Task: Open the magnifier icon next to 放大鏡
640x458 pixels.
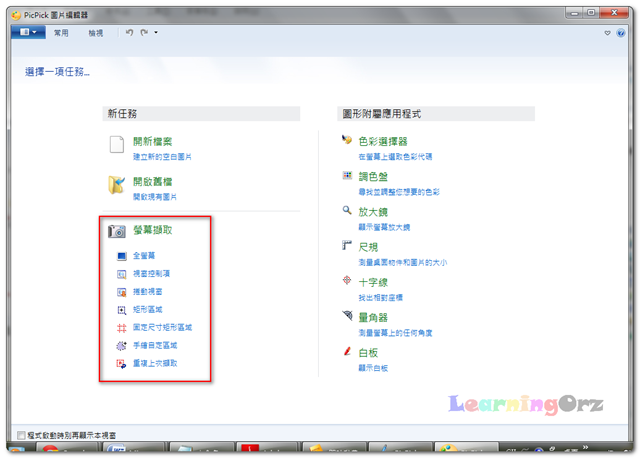Action: click(x=347, y=210)
